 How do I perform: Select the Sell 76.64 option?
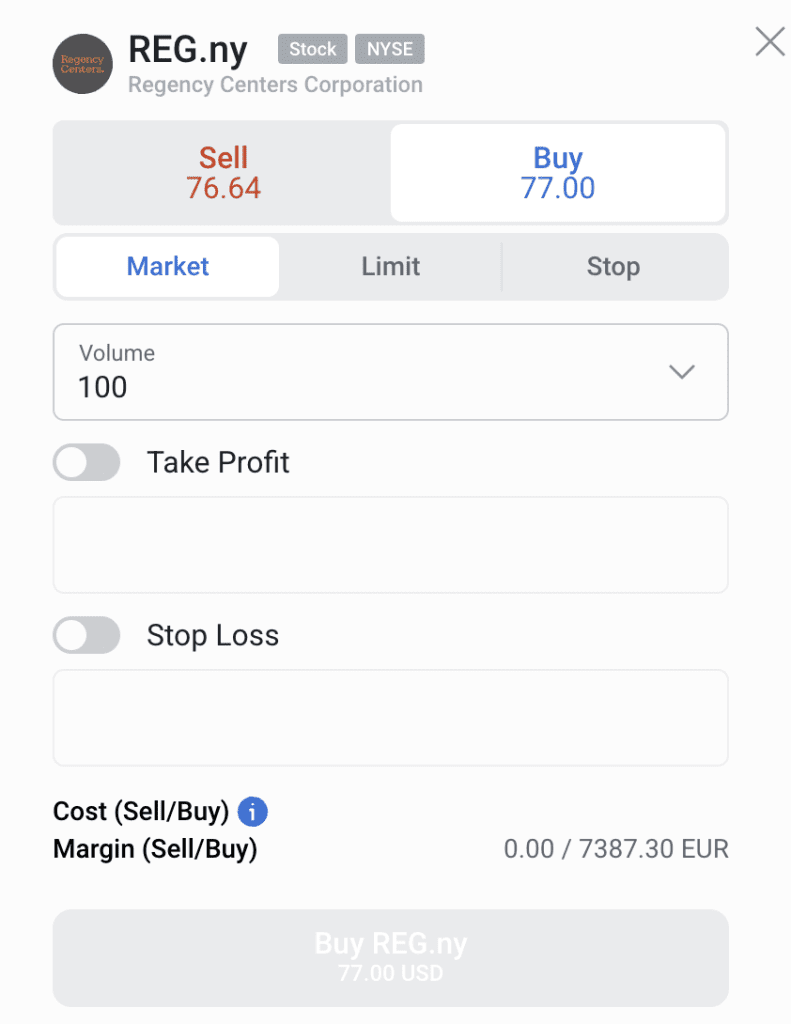(223, 173)
